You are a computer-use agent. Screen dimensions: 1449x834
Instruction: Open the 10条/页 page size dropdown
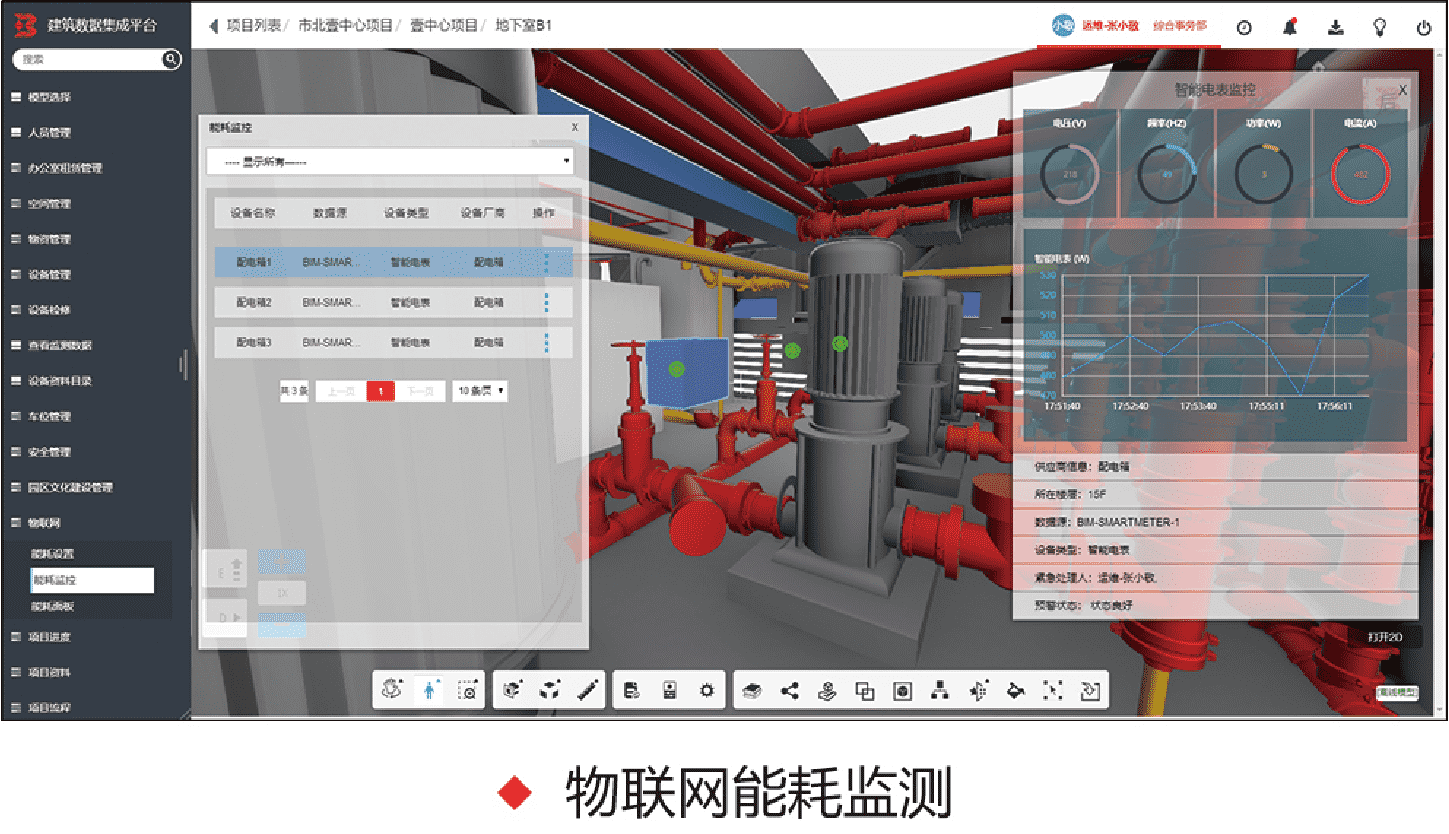(x=480, y=391)
